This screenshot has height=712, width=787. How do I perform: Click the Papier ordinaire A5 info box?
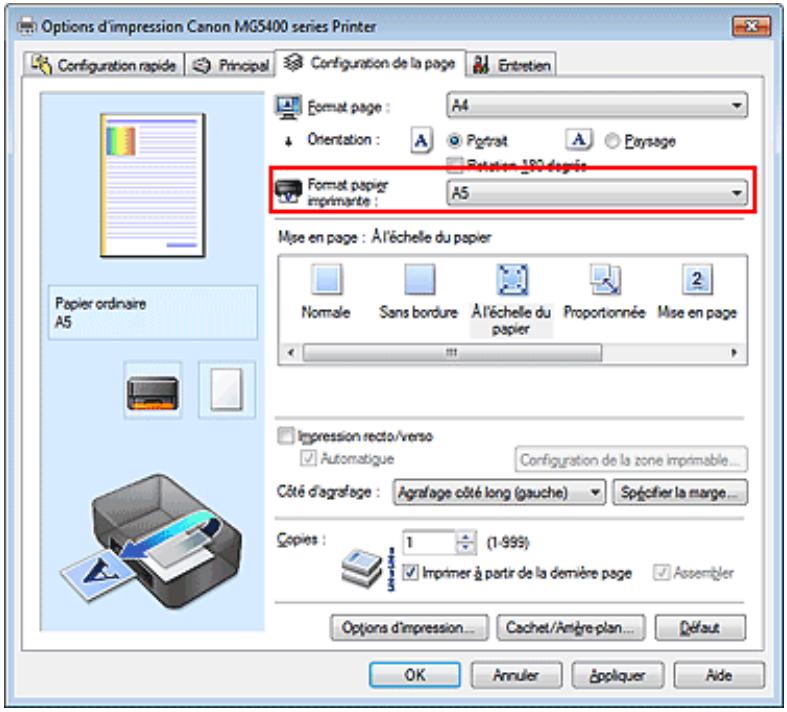point(153,313)
